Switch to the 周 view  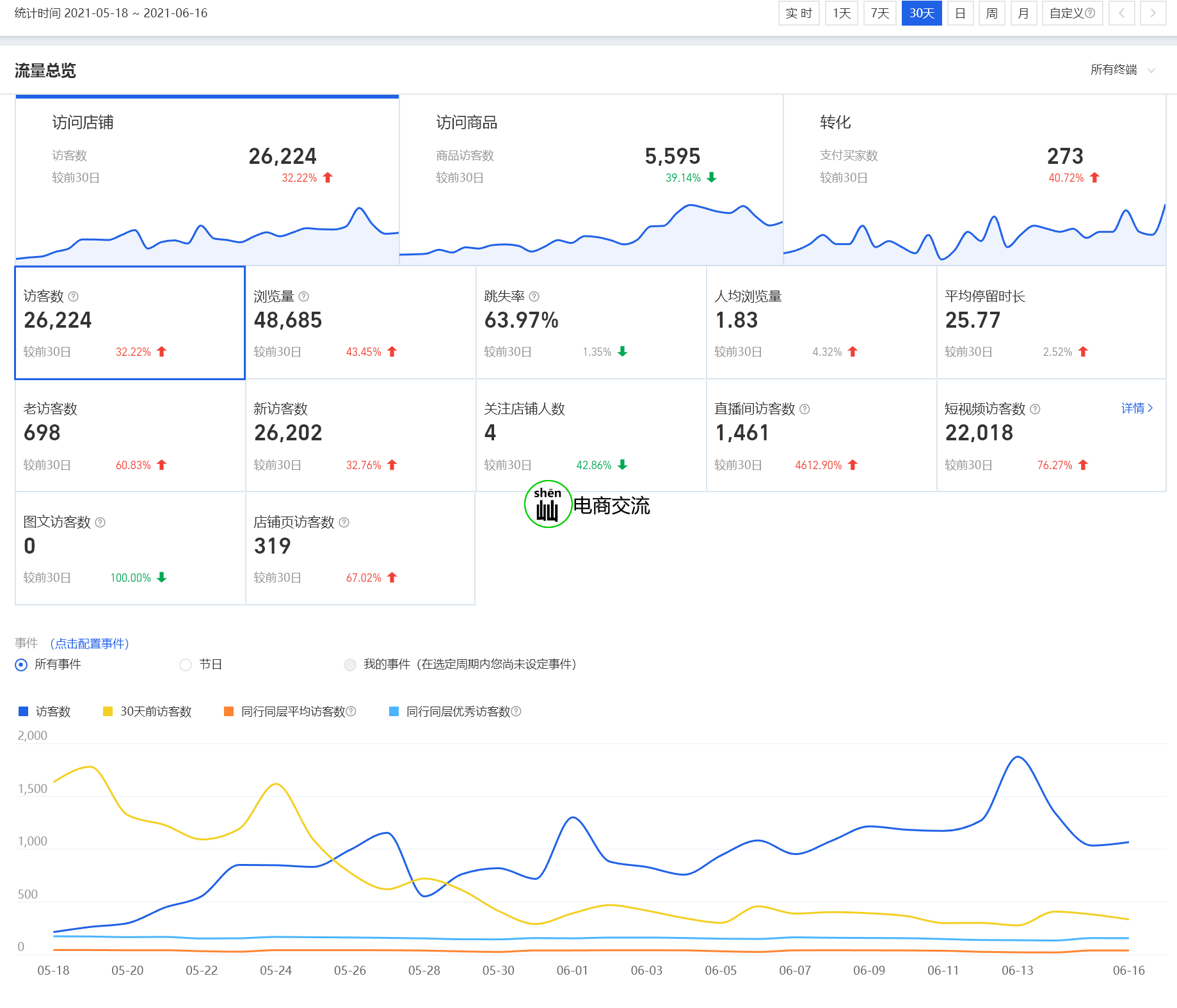[x=992, y=13]
